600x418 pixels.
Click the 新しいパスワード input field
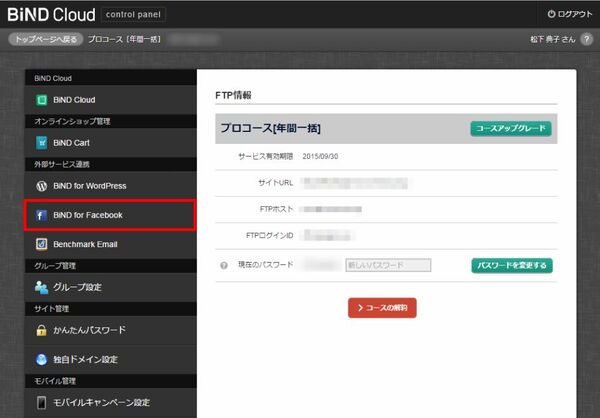pos(388,265)
